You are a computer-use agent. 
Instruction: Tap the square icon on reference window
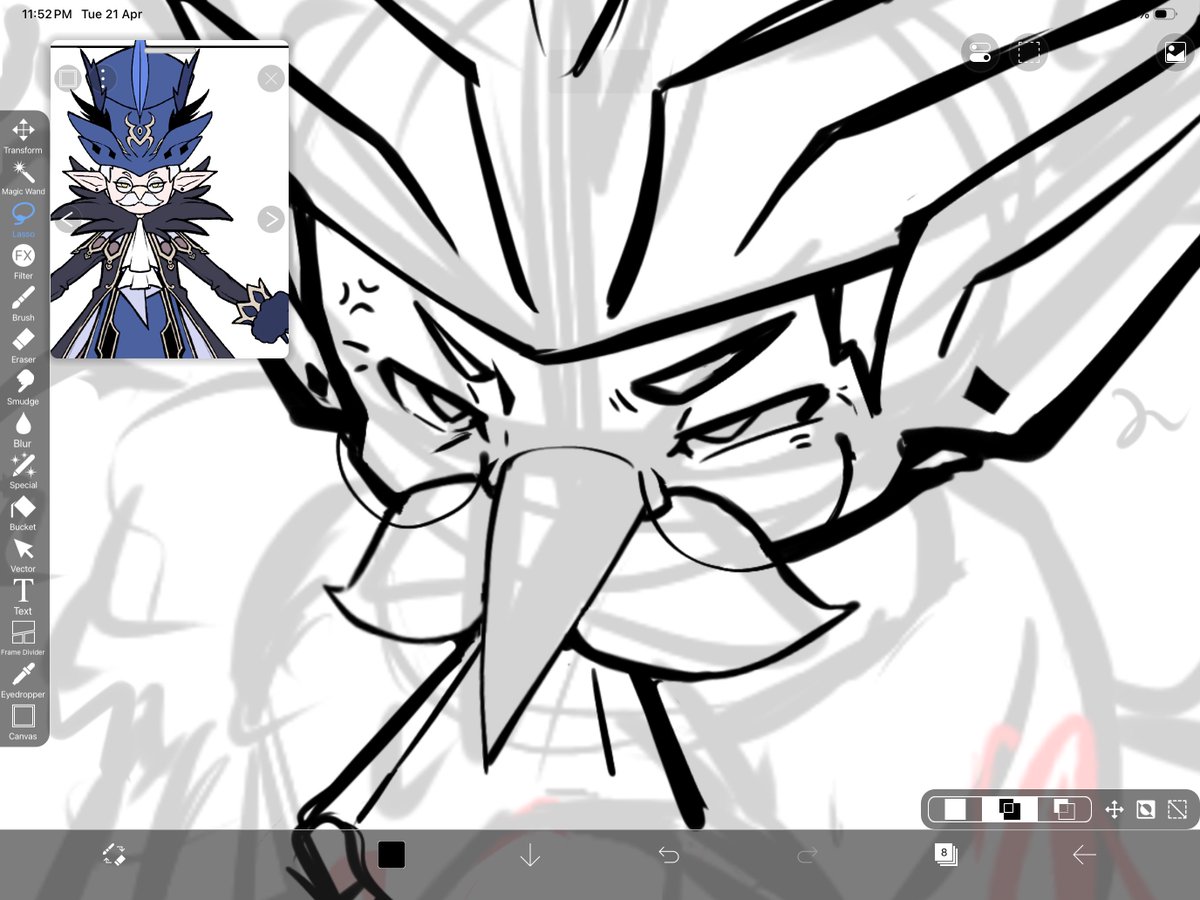coord(67,78)
